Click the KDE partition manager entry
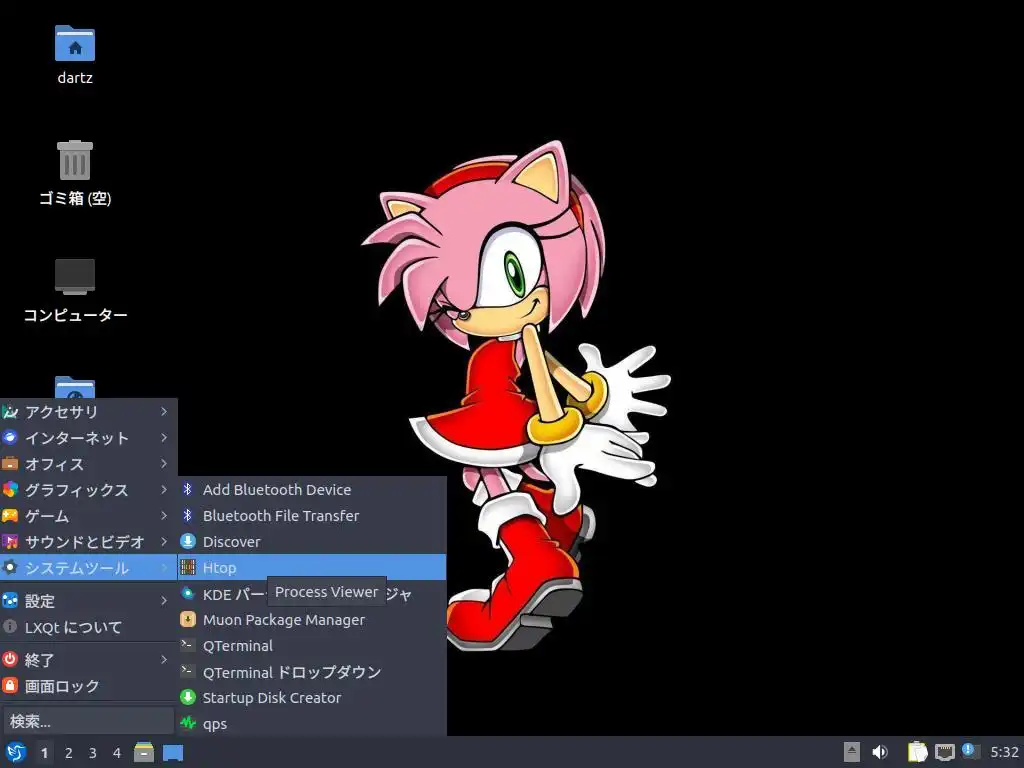Image resolution: width=1024 pixels, height=768 pixels. [312, 594]
